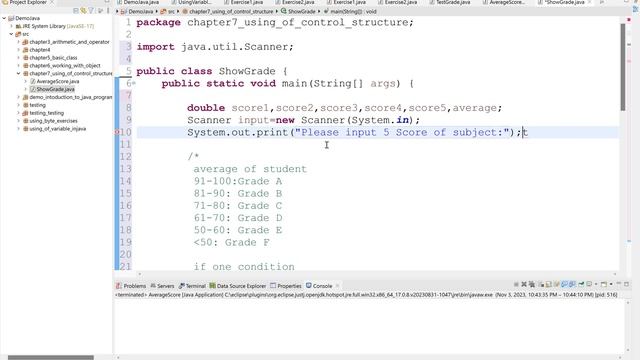Switch to UsingVariabl... editor tab
Screen dimensions: 640x360
point(195,2)
